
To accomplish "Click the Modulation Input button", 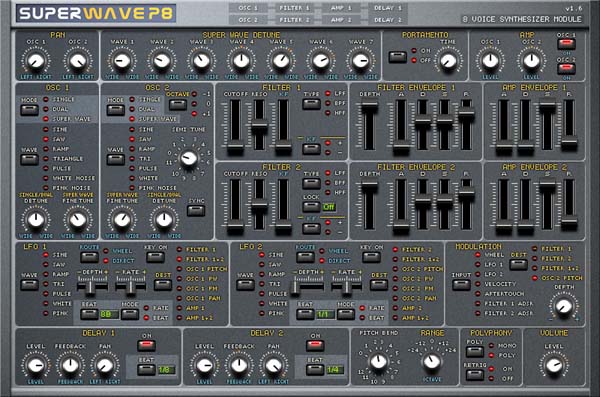I will tap(461, 284).
